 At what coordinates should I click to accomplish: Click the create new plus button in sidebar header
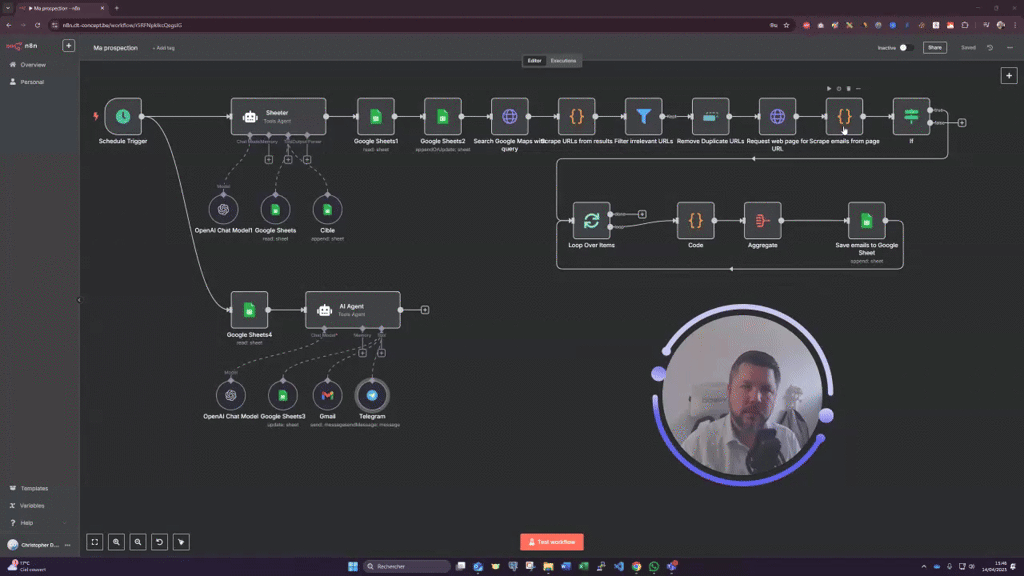69,46
